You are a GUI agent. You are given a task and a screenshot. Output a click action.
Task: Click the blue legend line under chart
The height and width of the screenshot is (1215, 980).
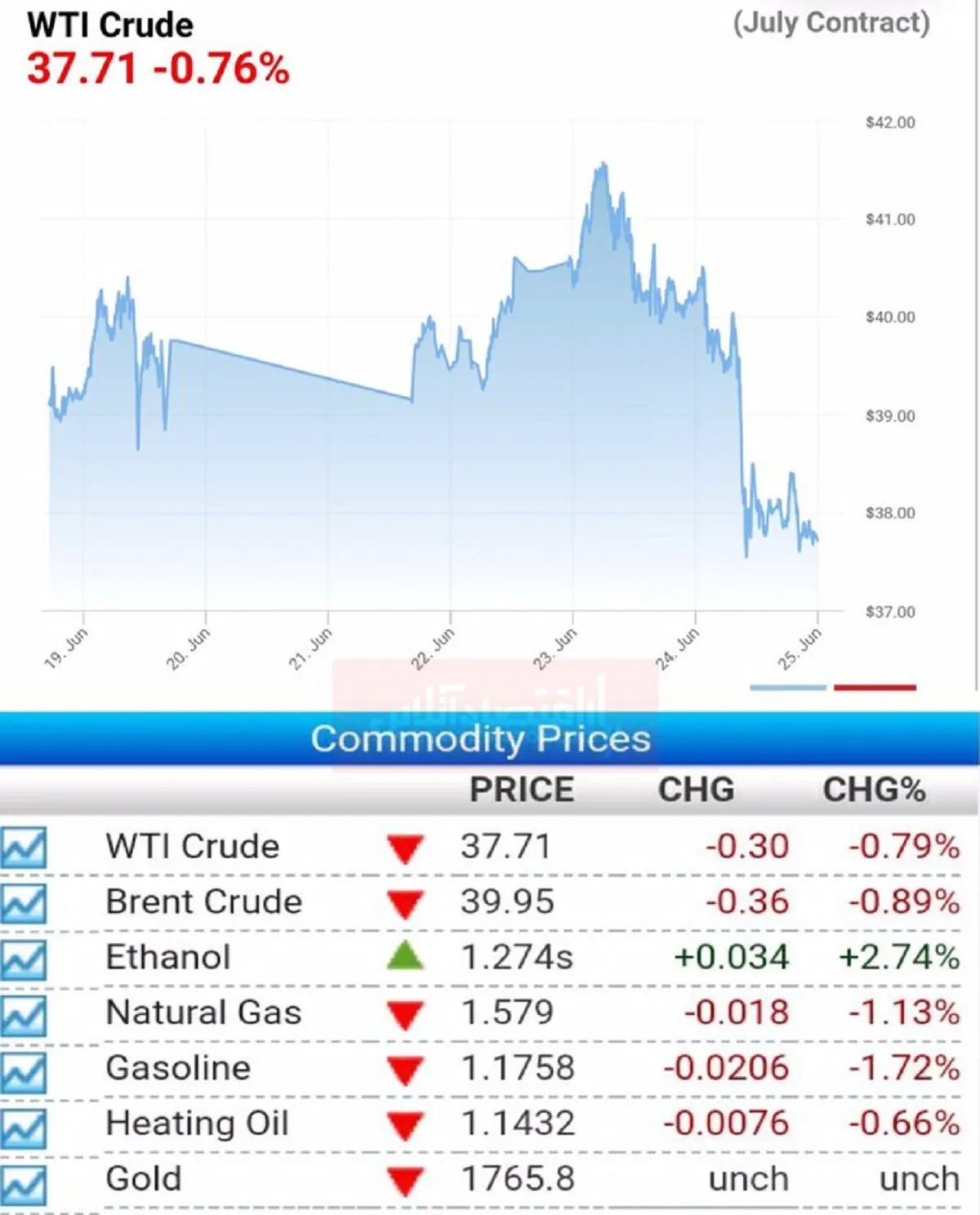click(x=788, y=688)
